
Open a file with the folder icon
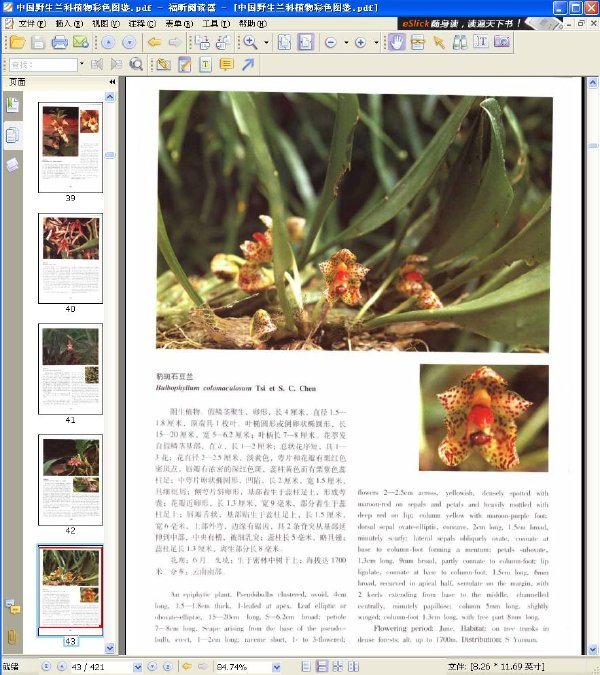pos(18,42)
